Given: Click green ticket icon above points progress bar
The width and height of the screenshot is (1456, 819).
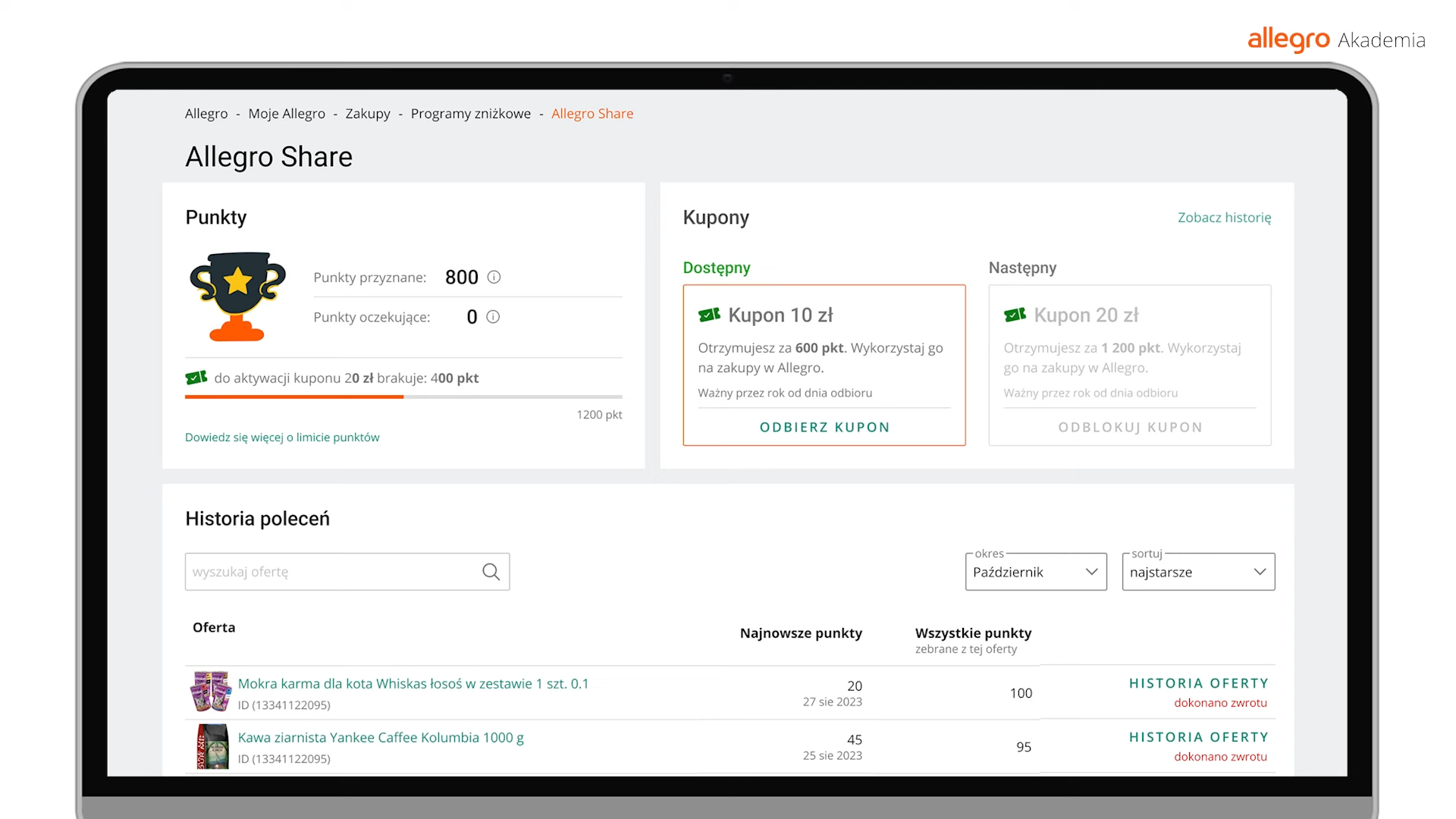Looking at the screenshot, I should (196, 378).
